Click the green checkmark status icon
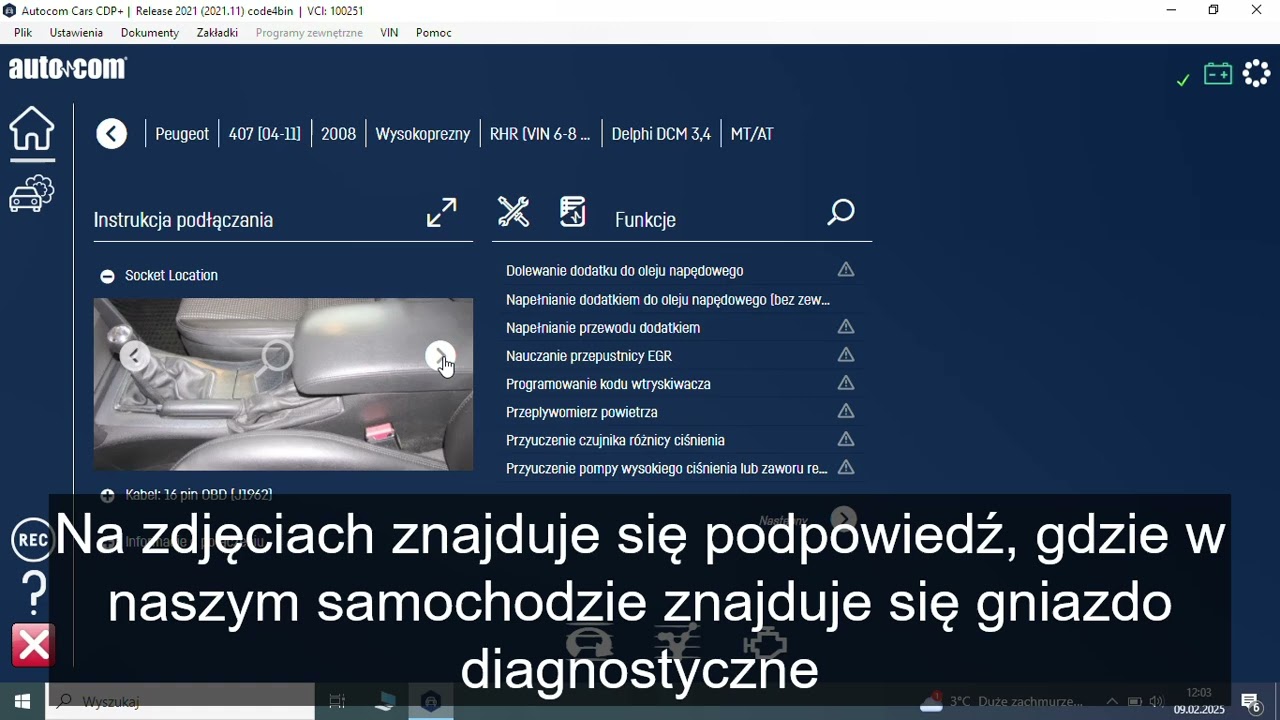Screen dimensions: 1280x720 click(1183, 80)
